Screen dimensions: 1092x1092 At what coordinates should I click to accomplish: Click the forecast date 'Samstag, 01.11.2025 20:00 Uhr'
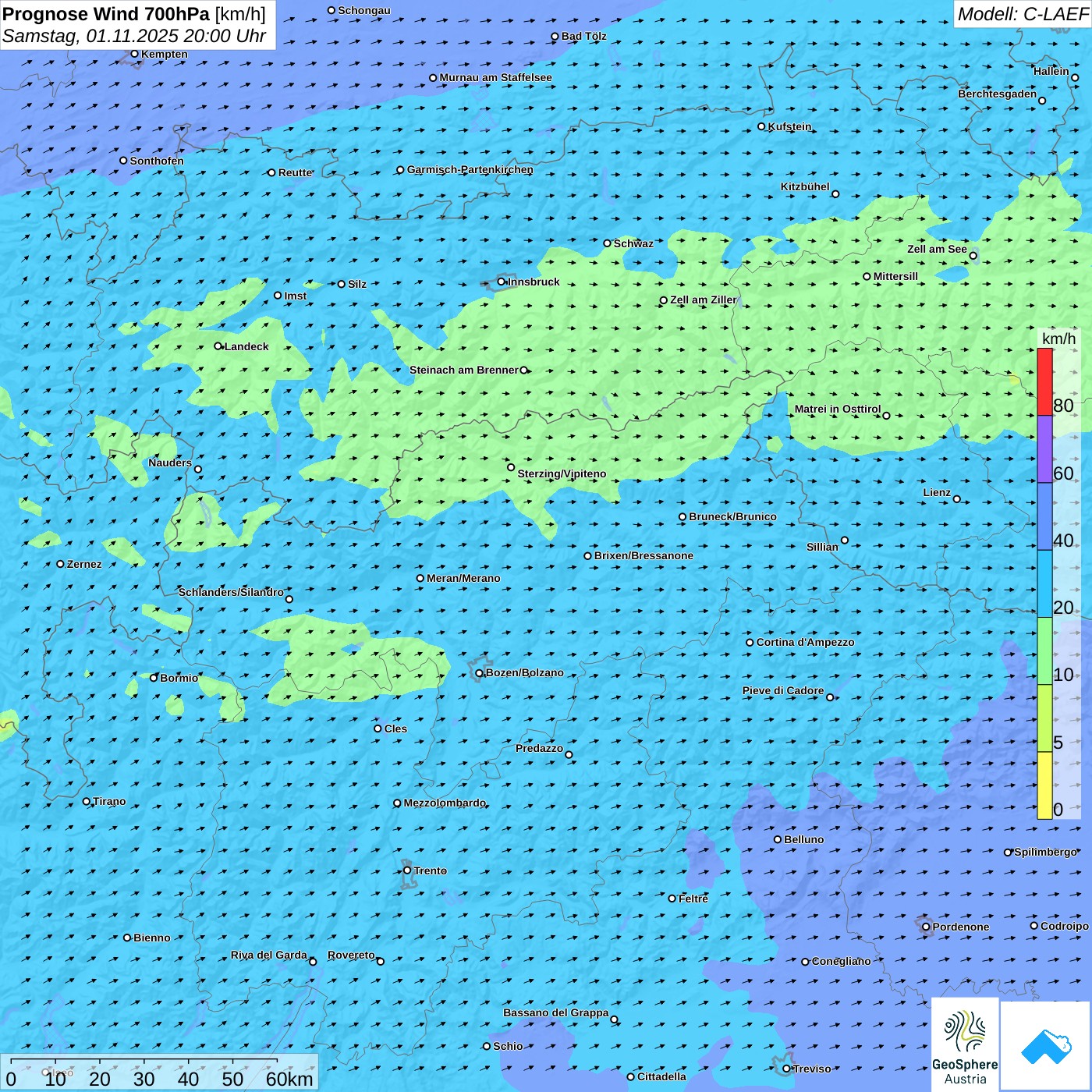pos(134,36)
